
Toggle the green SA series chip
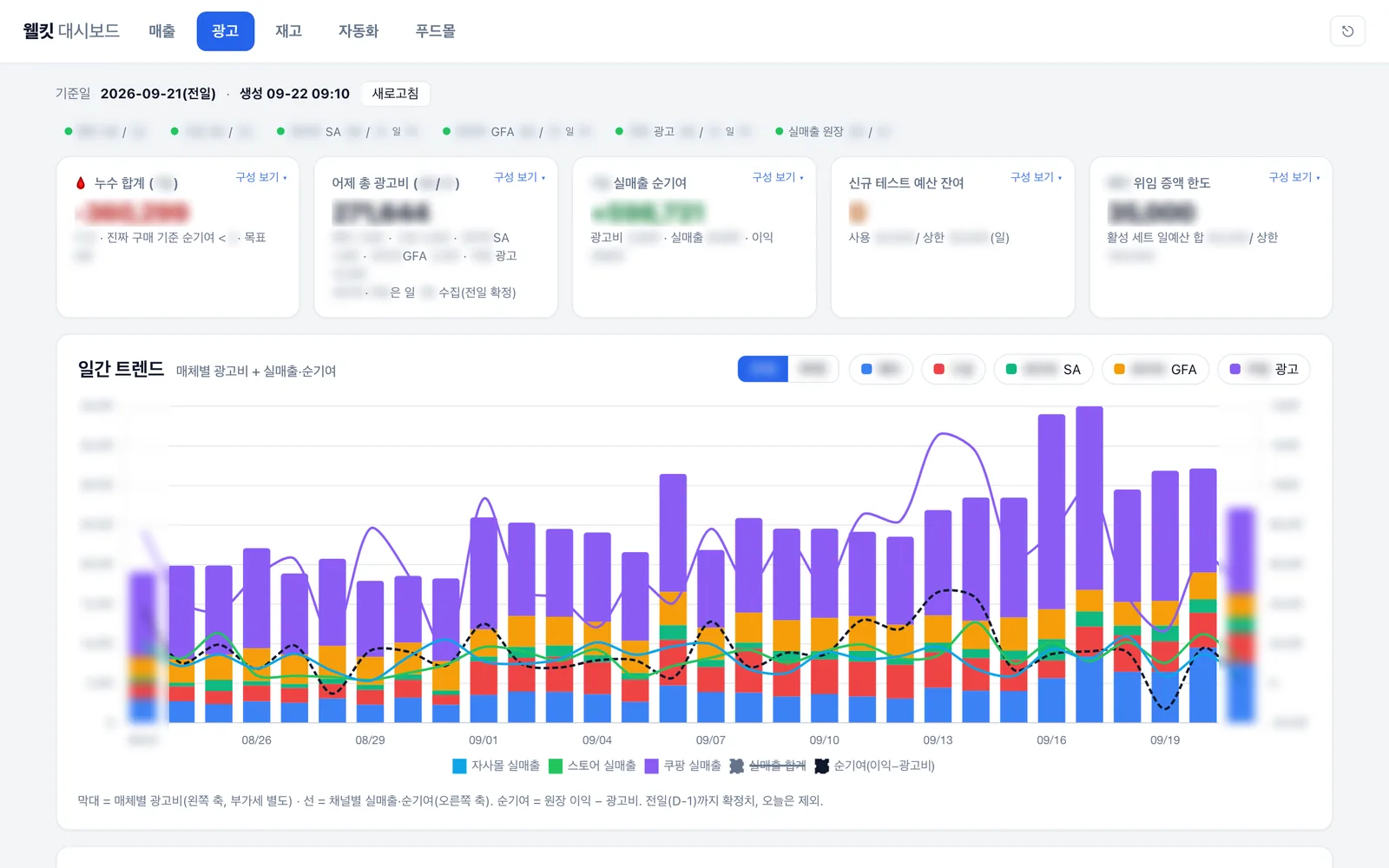[1043, 369]
